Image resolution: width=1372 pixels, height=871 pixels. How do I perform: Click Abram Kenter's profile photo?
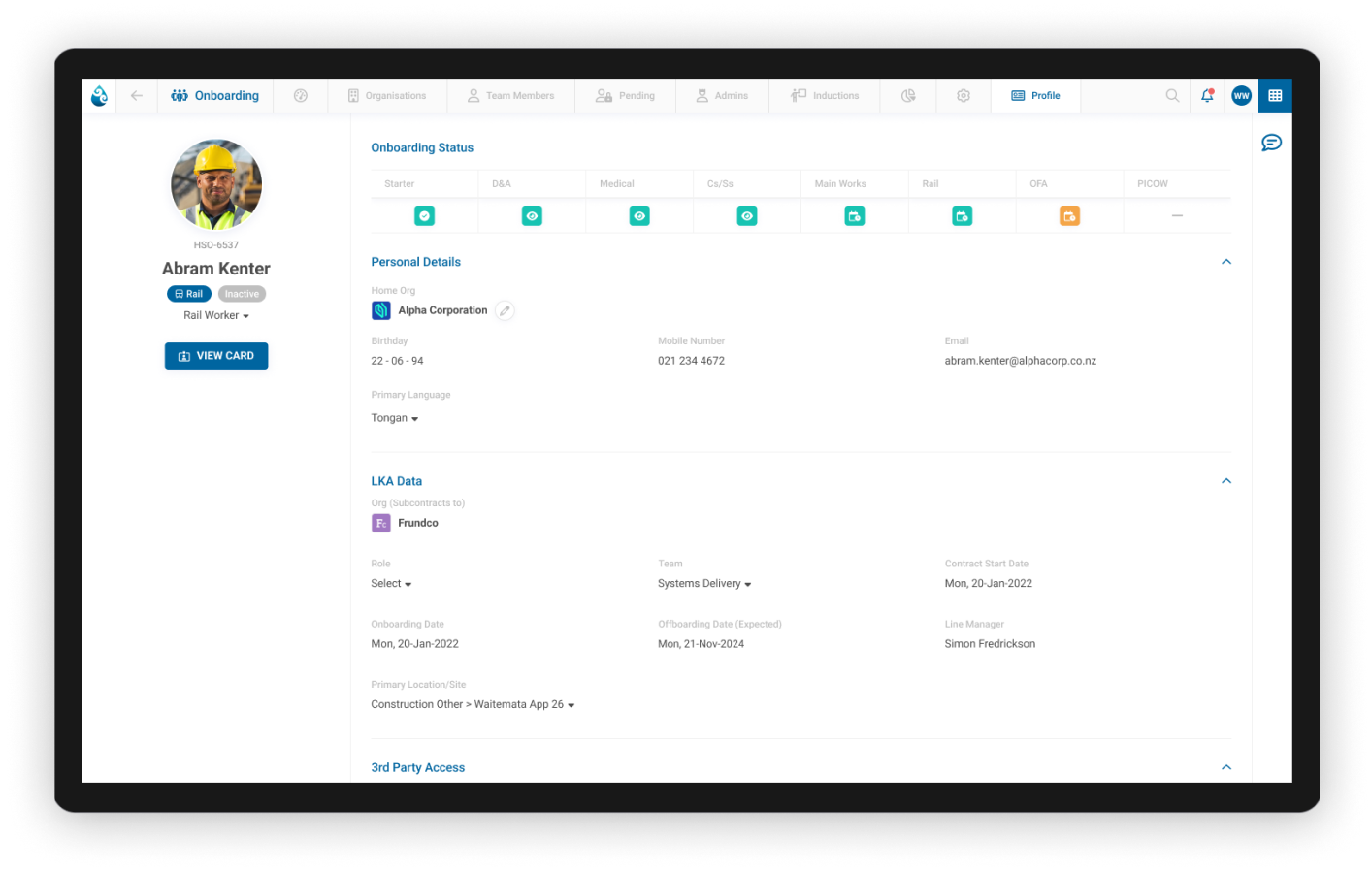coord(216,184)
